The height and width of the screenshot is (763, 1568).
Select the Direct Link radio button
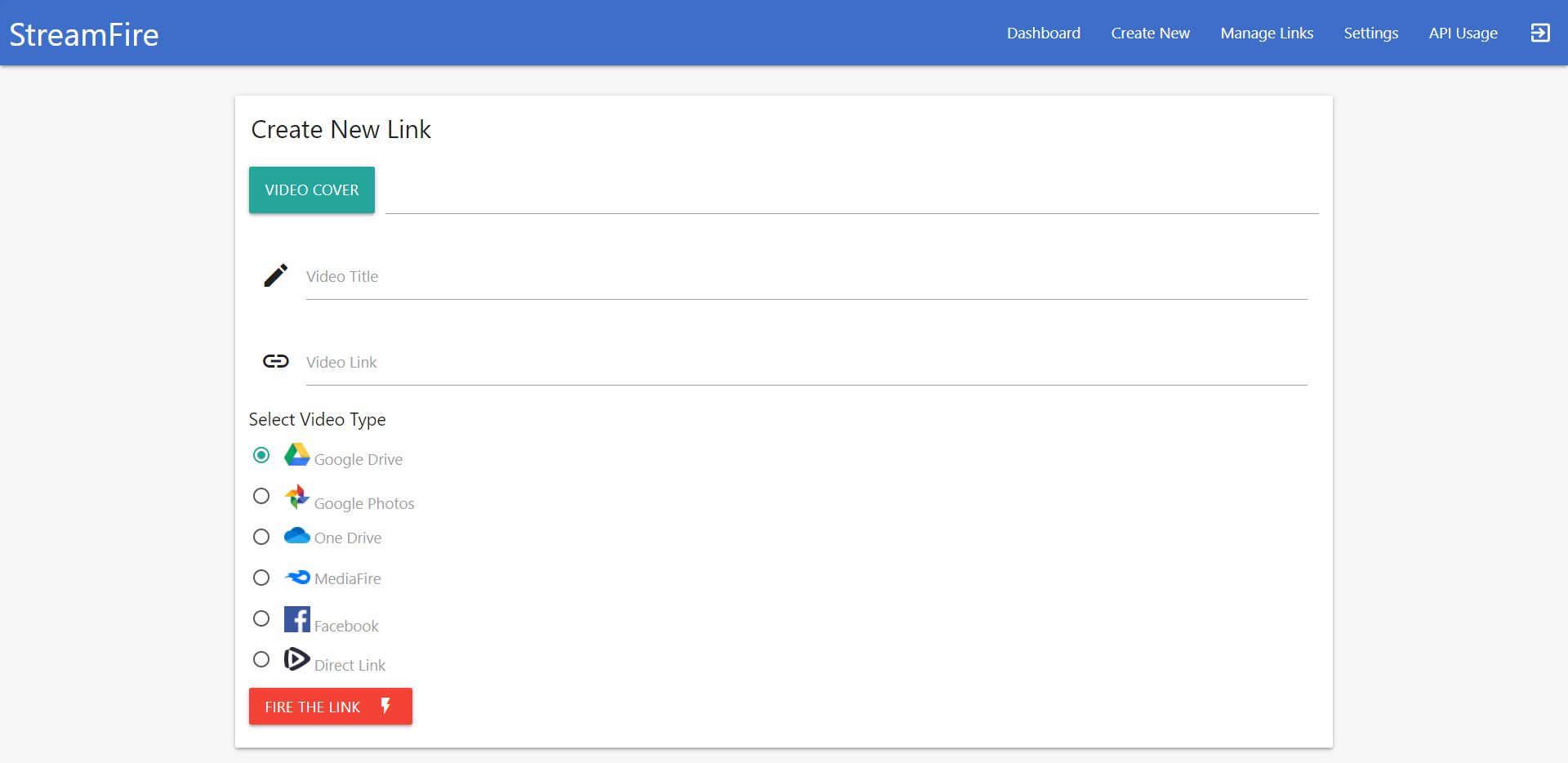(x=261, y=659)
